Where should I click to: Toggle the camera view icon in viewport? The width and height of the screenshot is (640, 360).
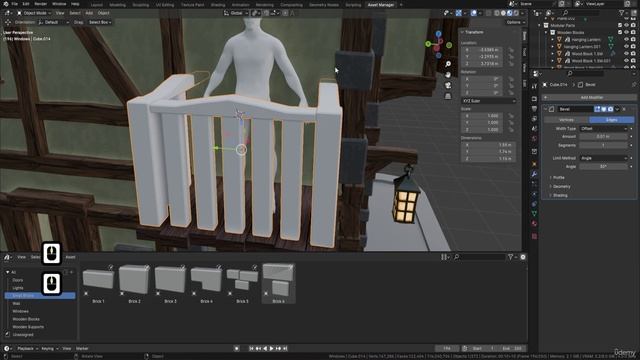(448, 85)
